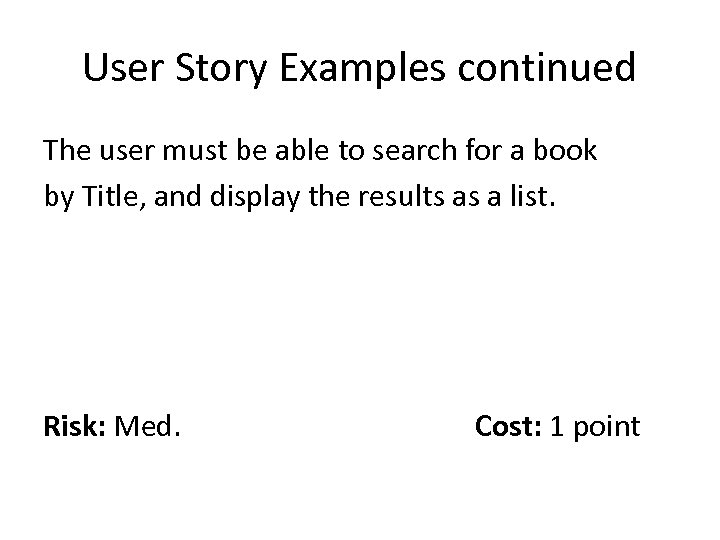Image resolution: width=720 pixels, height=540 pixels.
Task: Click the word 'The' starting the body text
Action: 68,151
